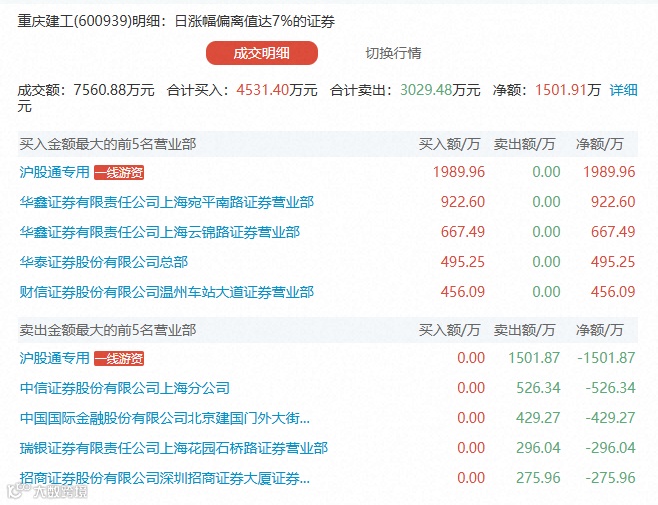Switch to 切换行情 tab
Screen dimensions: 658x505
pyautogui.click(x=393, y=53)
